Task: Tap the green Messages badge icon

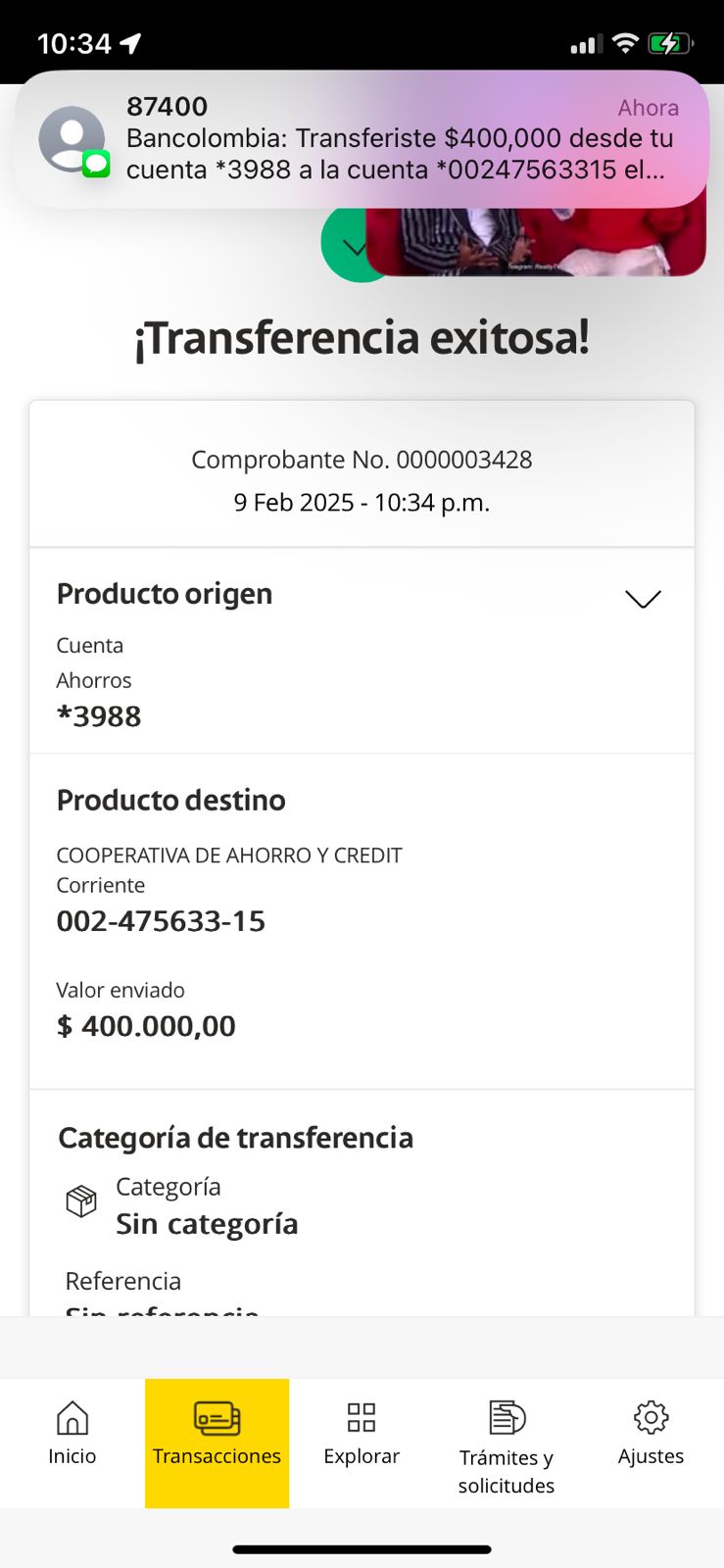Action: pos(96,164)
